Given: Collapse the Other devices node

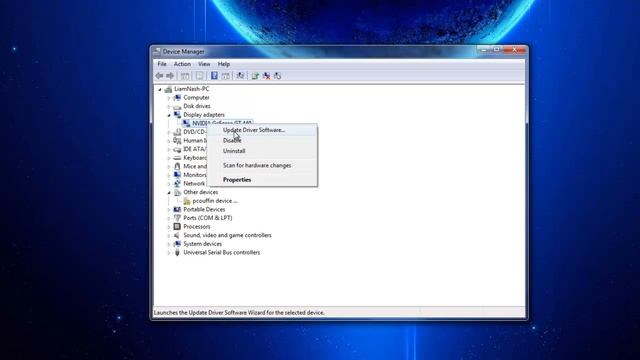Looking at the screenshot, I should (x=169, y=192).
